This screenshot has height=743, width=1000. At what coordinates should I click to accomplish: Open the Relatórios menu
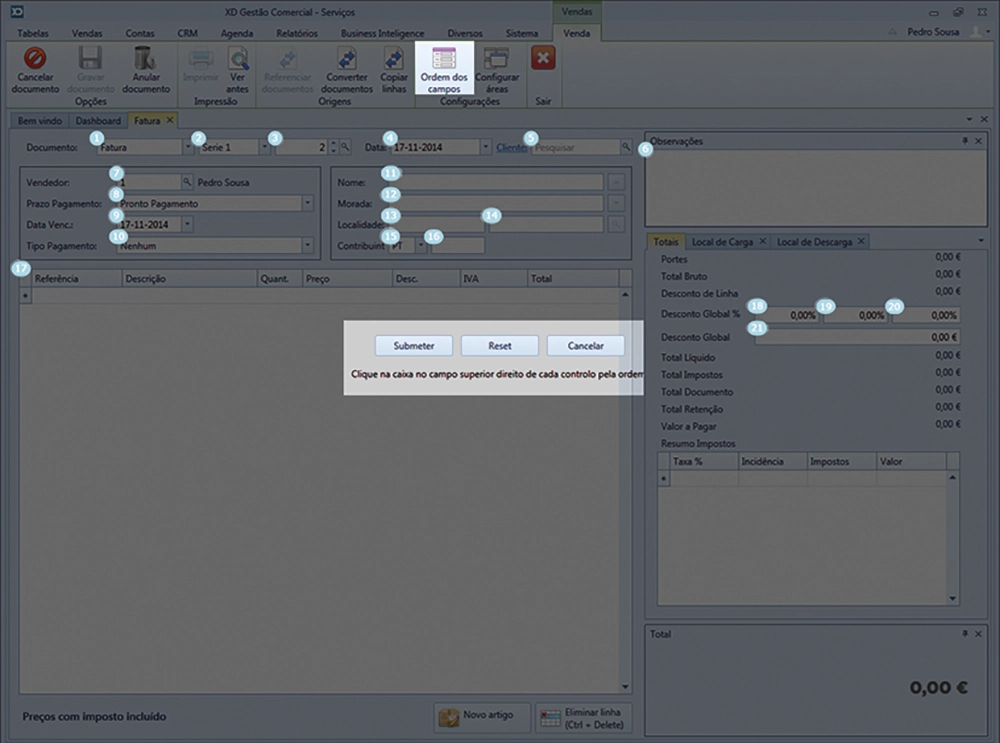296,33
